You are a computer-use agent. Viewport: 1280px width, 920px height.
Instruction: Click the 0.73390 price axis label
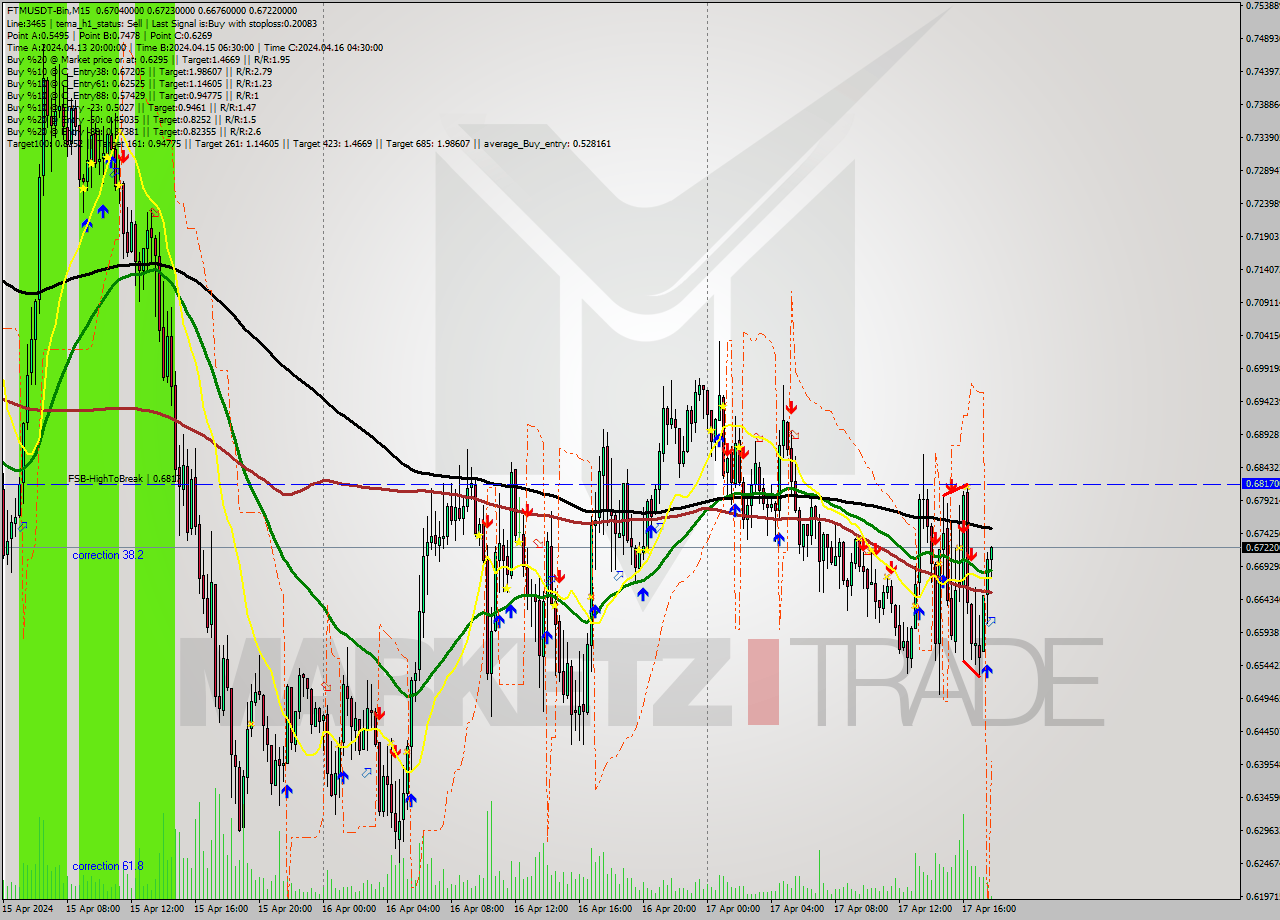pyautogui.click(x=1262, y=137)
